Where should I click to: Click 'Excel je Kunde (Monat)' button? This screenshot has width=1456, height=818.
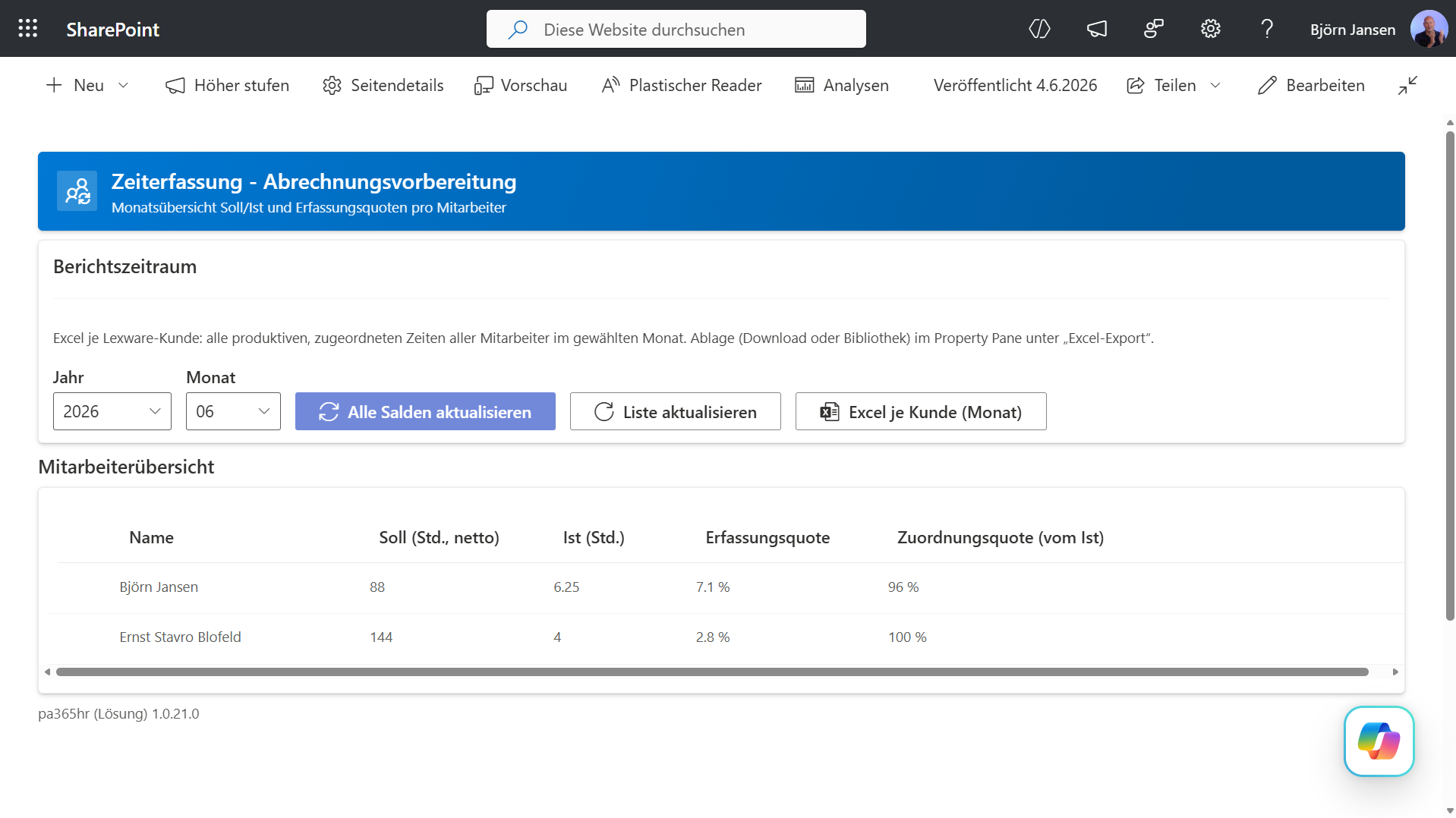pyautogui.click(x=921, y=411)
